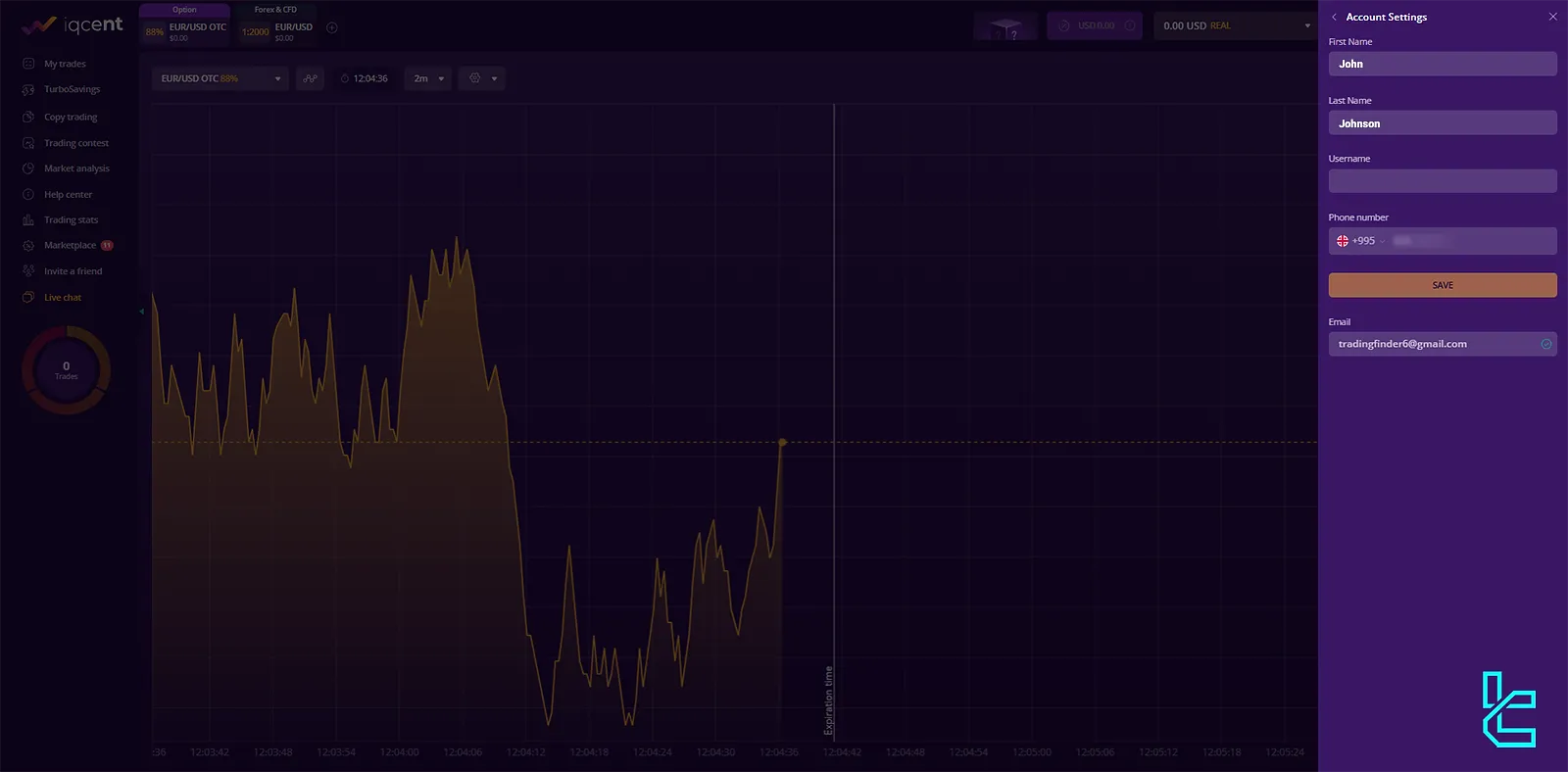Click the Copy trading icon
This screenshot has width=1568, height=772.
pos(28,117)
